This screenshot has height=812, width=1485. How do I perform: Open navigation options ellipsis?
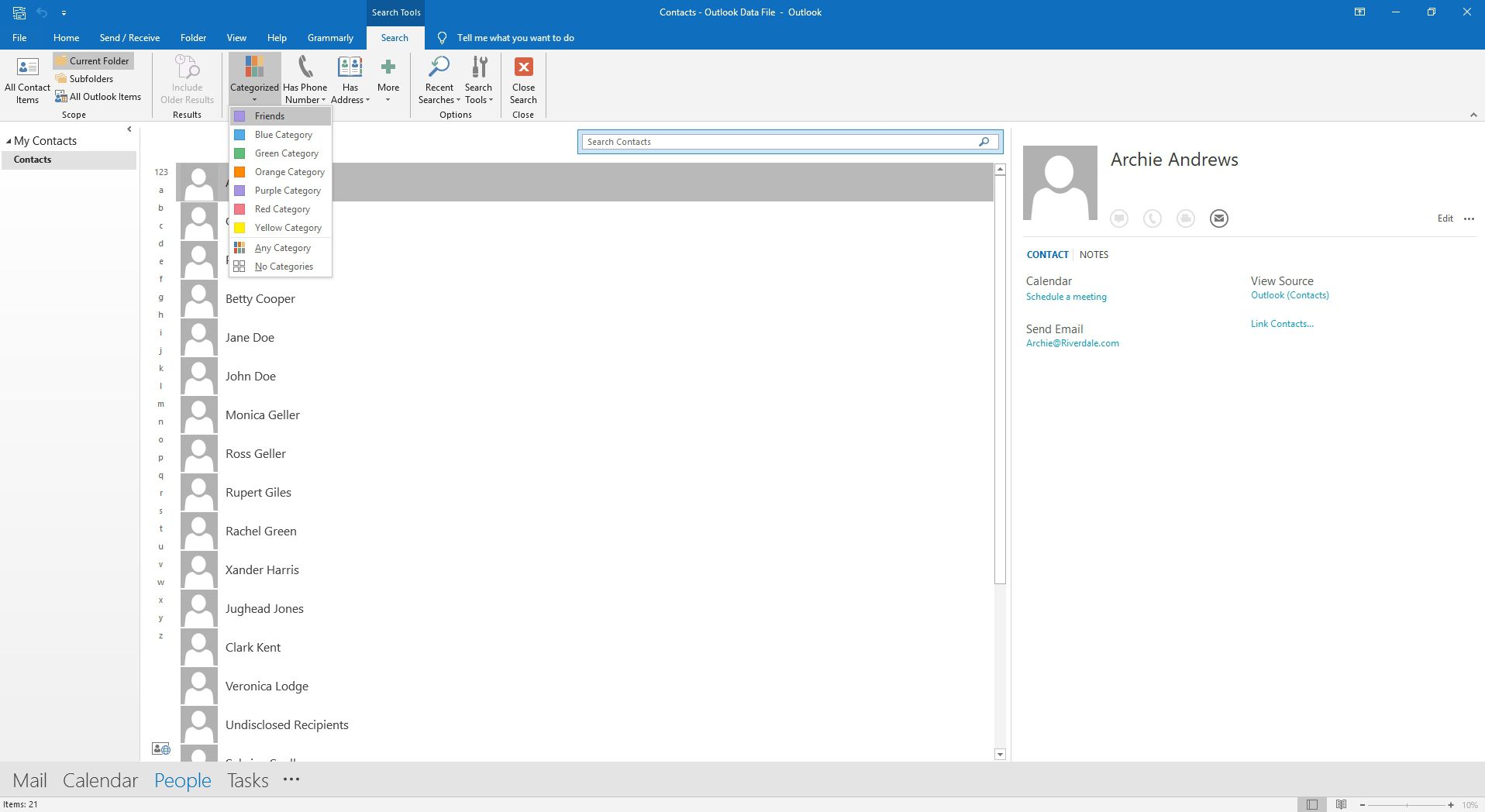(291, 779)
